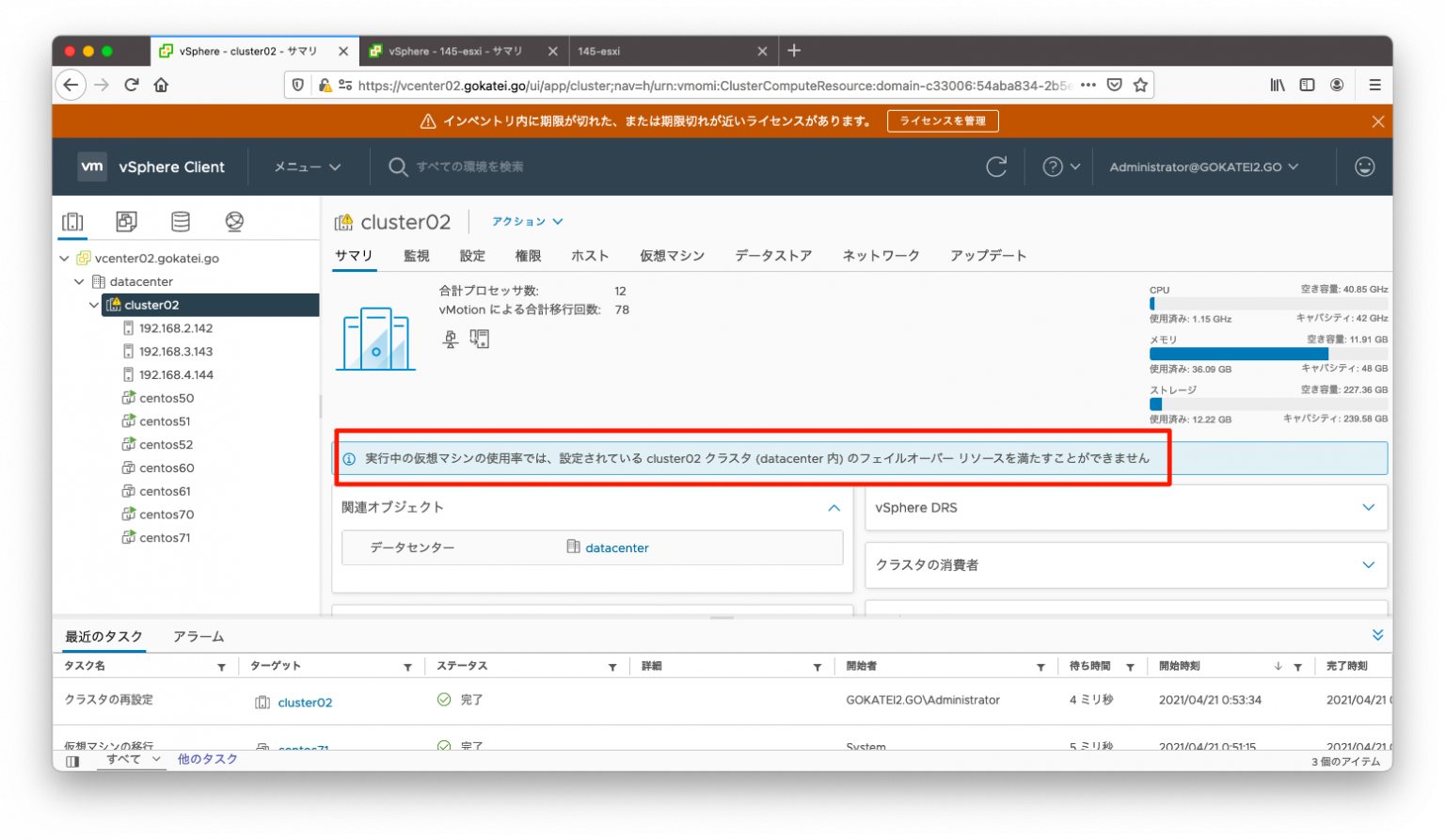Click the CPU usage bar

pos(1268,304)
